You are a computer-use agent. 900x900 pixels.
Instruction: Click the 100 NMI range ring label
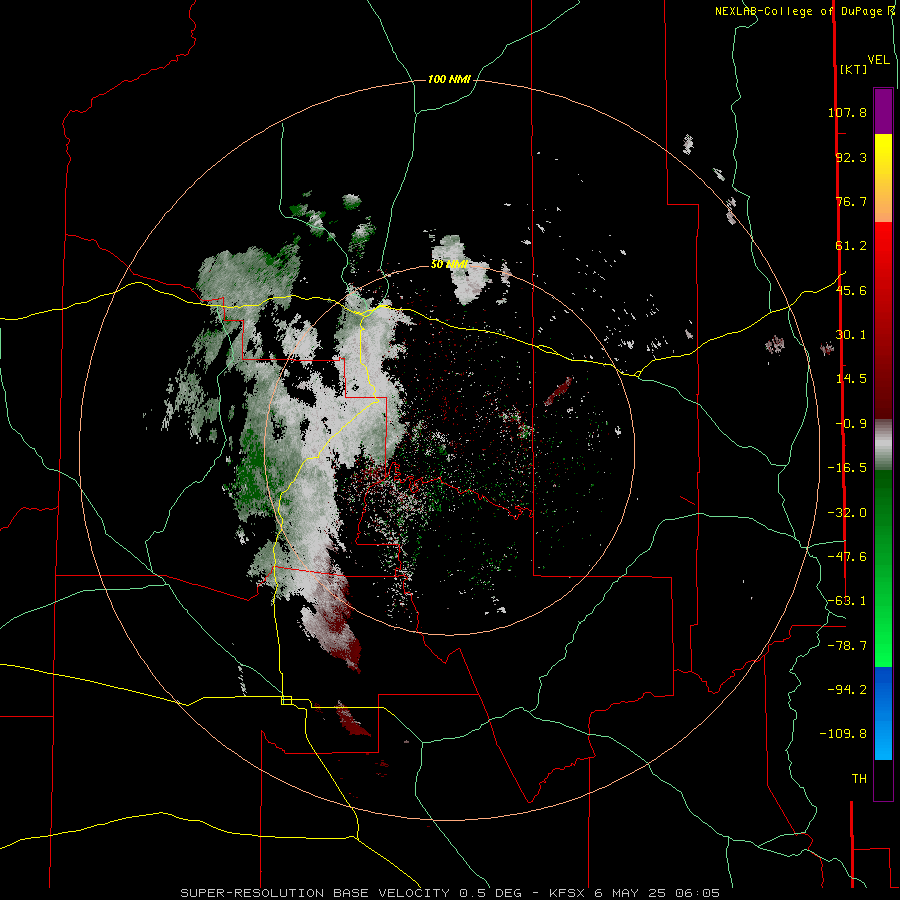point(449,79)
